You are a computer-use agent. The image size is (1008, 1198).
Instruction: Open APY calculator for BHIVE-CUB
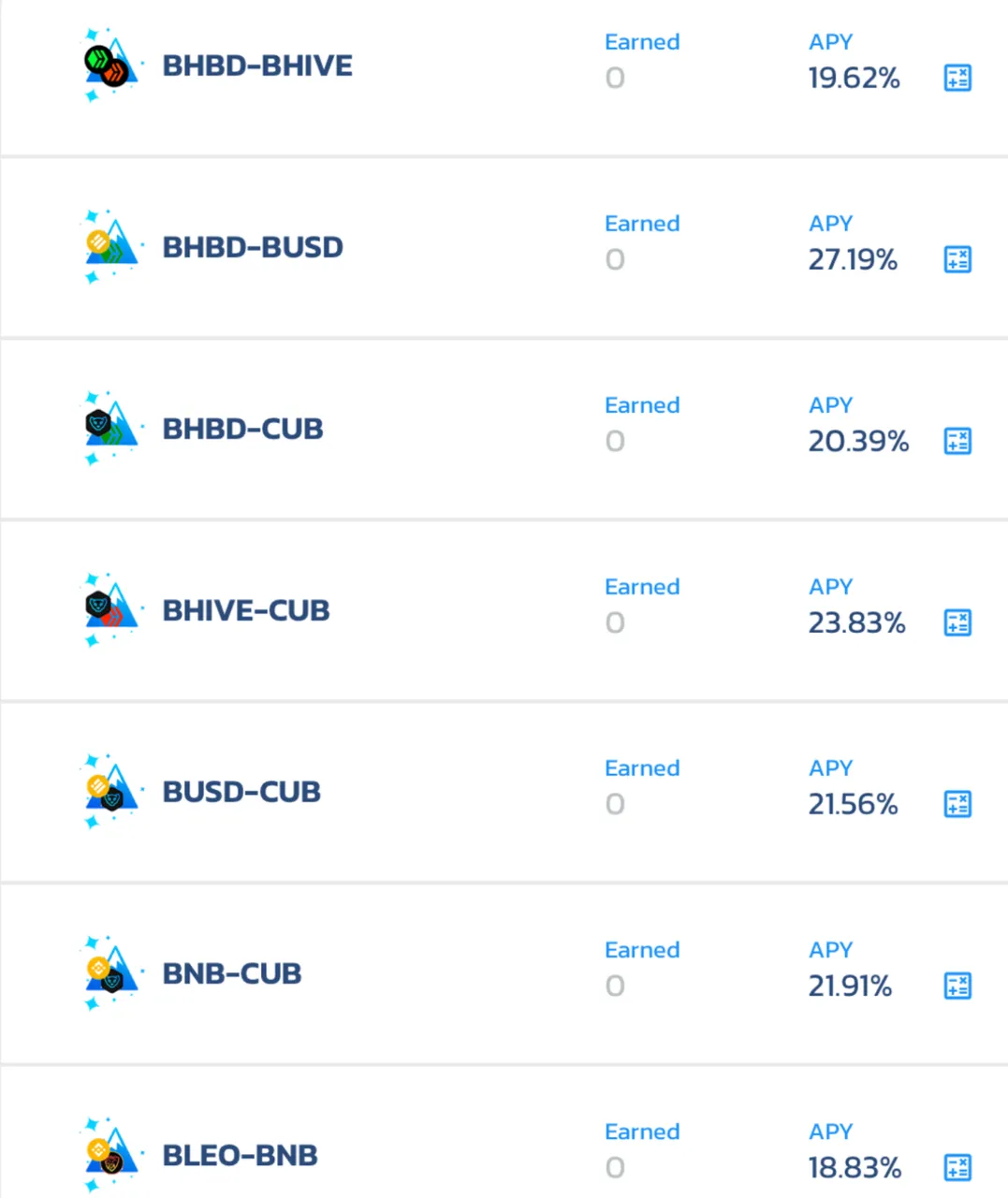[x=957, y=622]
